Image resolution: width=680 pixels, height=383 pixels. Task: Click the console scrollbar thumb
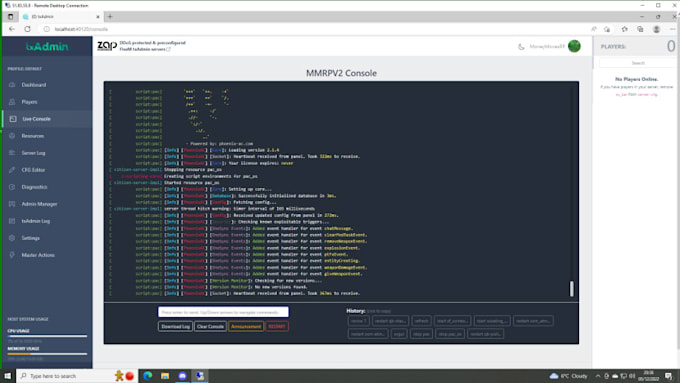(x=572, y=289)
